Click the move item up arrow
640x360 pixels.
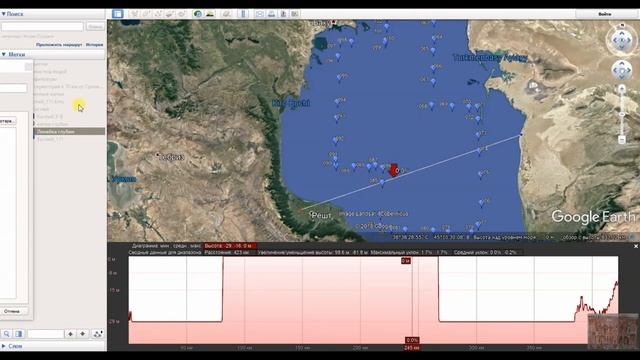71,334
